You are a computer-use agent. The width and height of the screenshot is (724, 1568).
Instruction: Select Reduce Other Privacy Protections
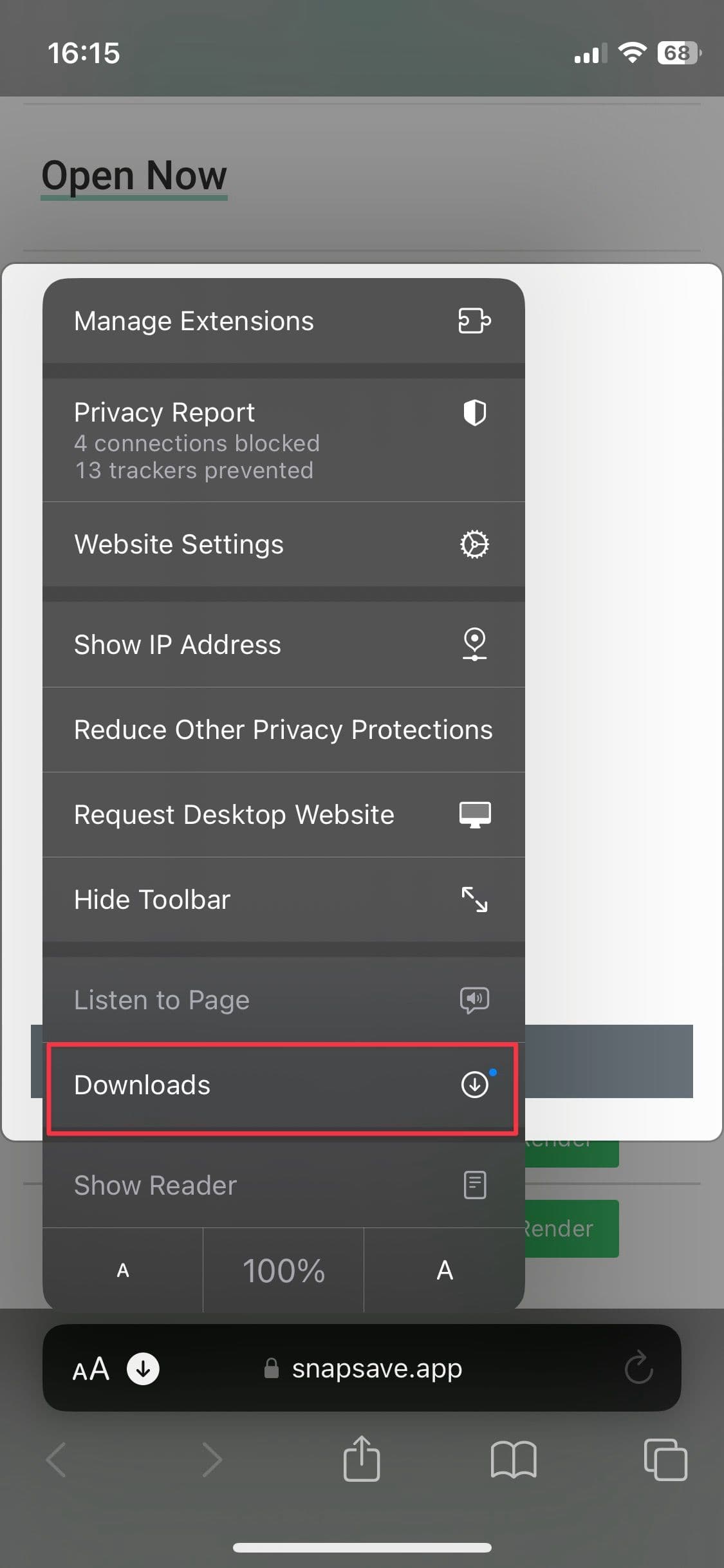283,730
